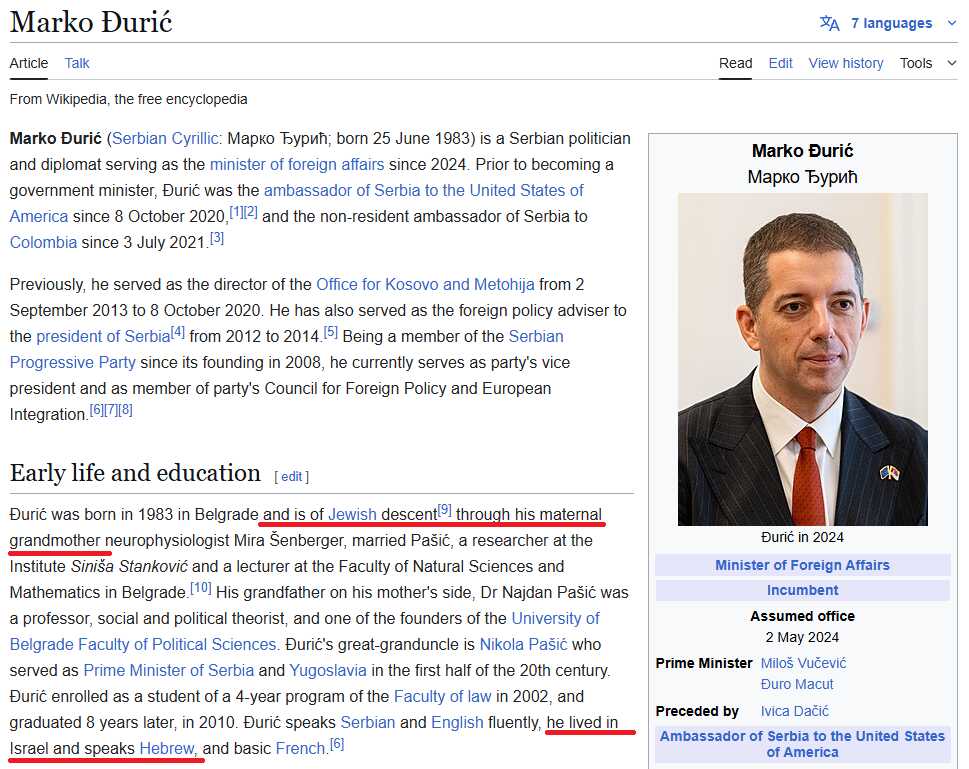Switch to the Article tab
Screen dimensions: 969x769
click(x=28, y=63)
